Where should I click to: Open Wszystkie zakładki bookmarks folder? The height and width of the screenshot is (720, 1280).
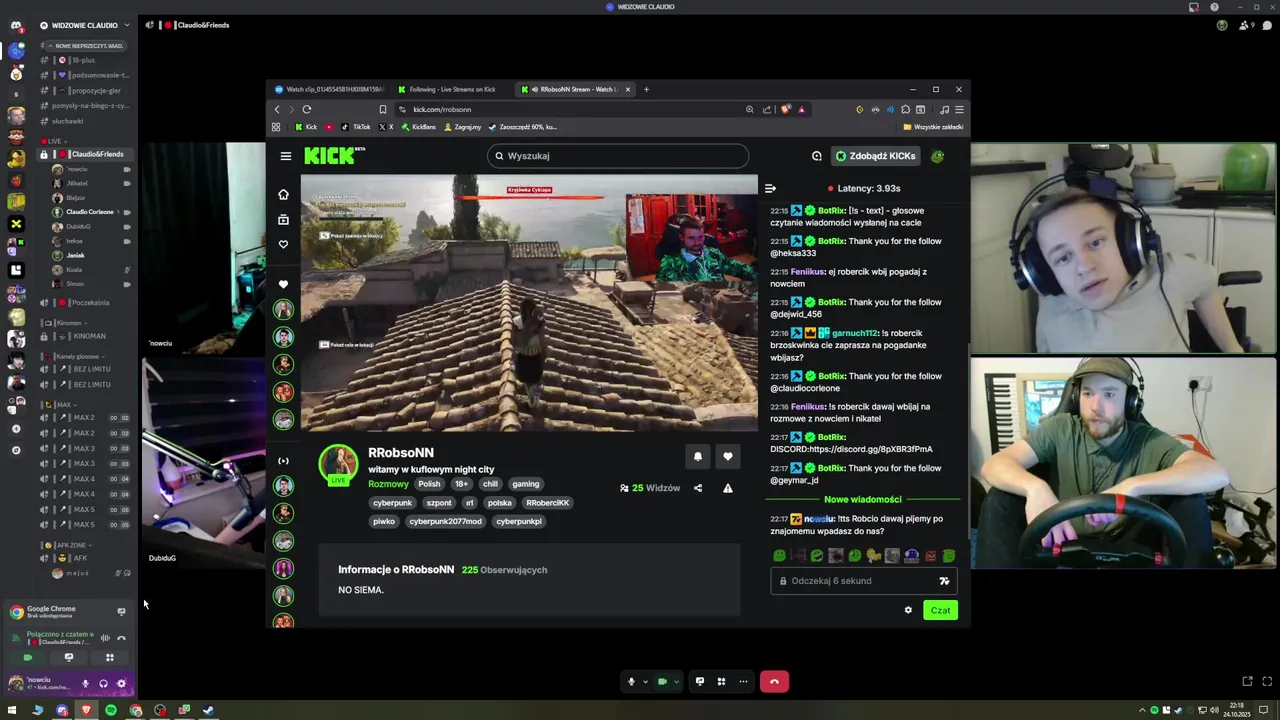(933, 127)
